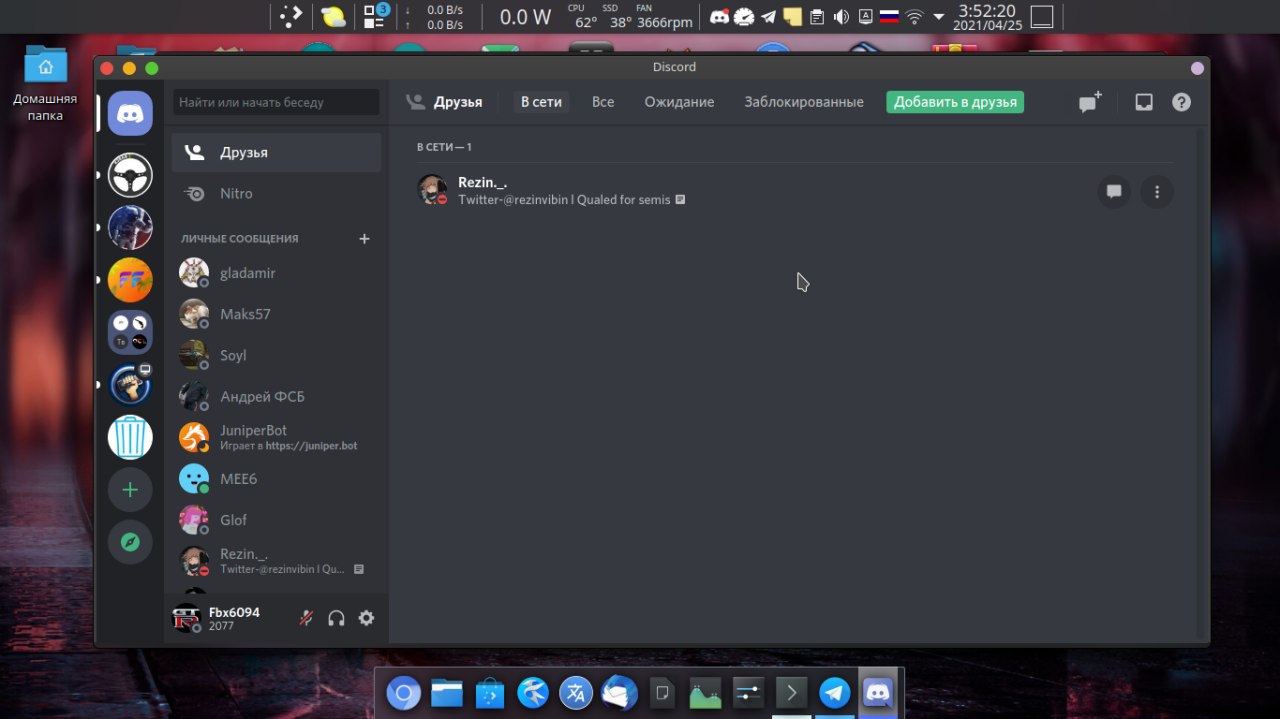Open the Rezin._. conversation in the DM list

[276, 561]
